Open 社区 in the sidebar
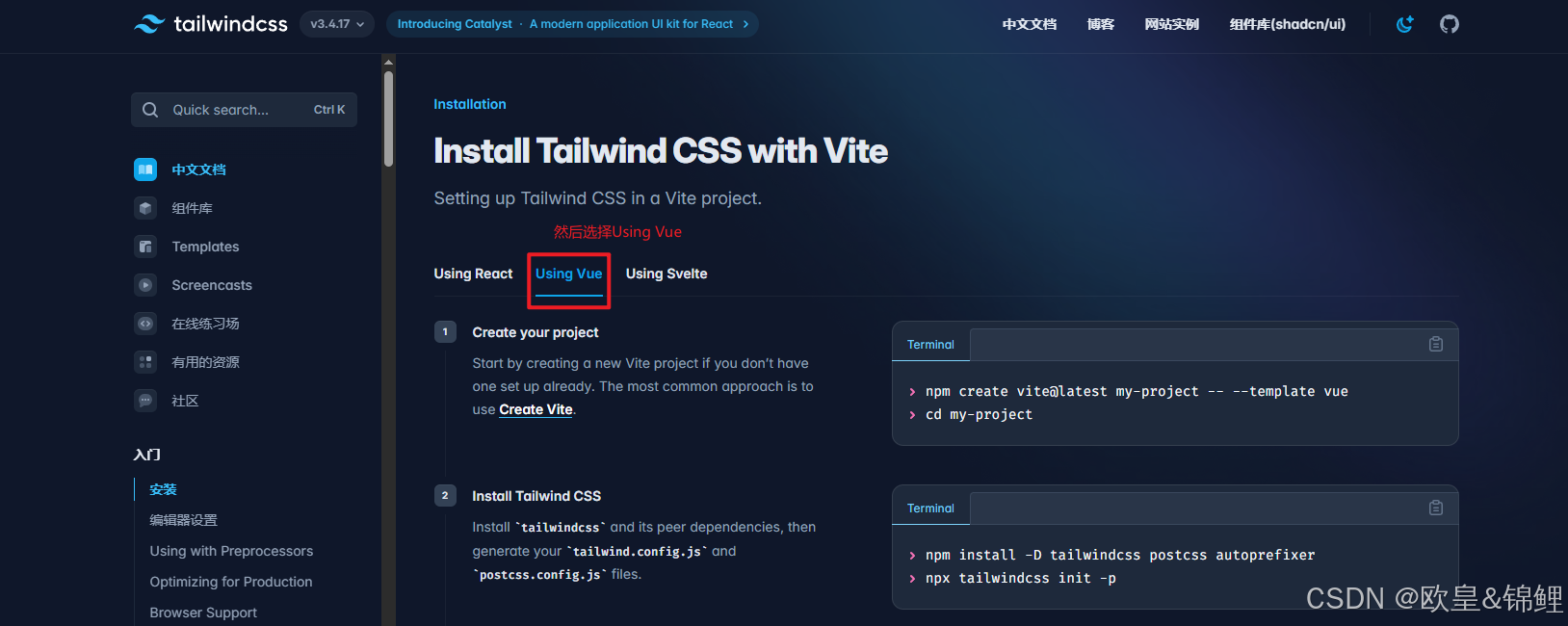 (x=185, y=401)
